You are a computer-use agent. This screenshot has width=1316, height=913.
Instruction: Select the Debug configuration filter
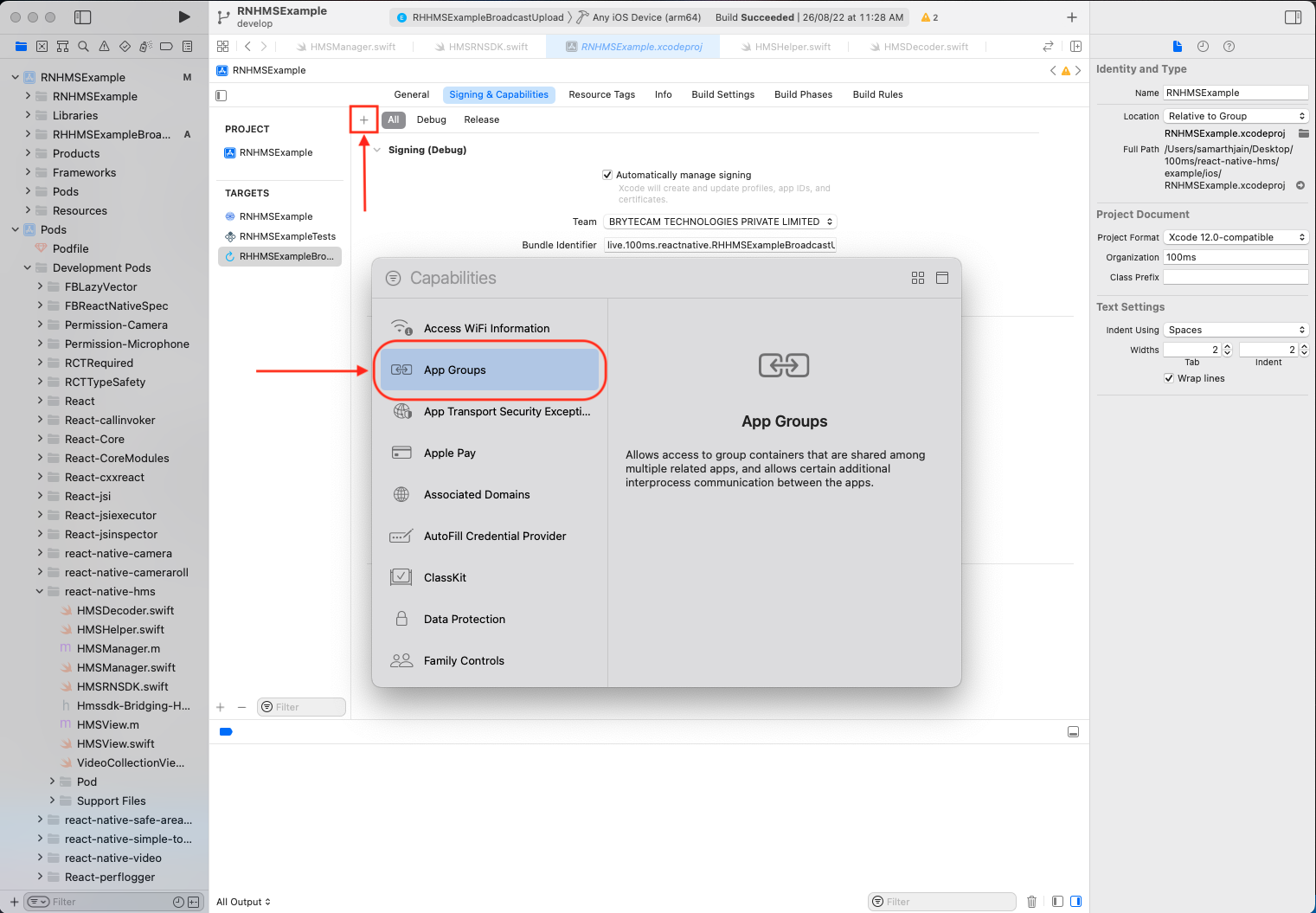click(431, 120)
